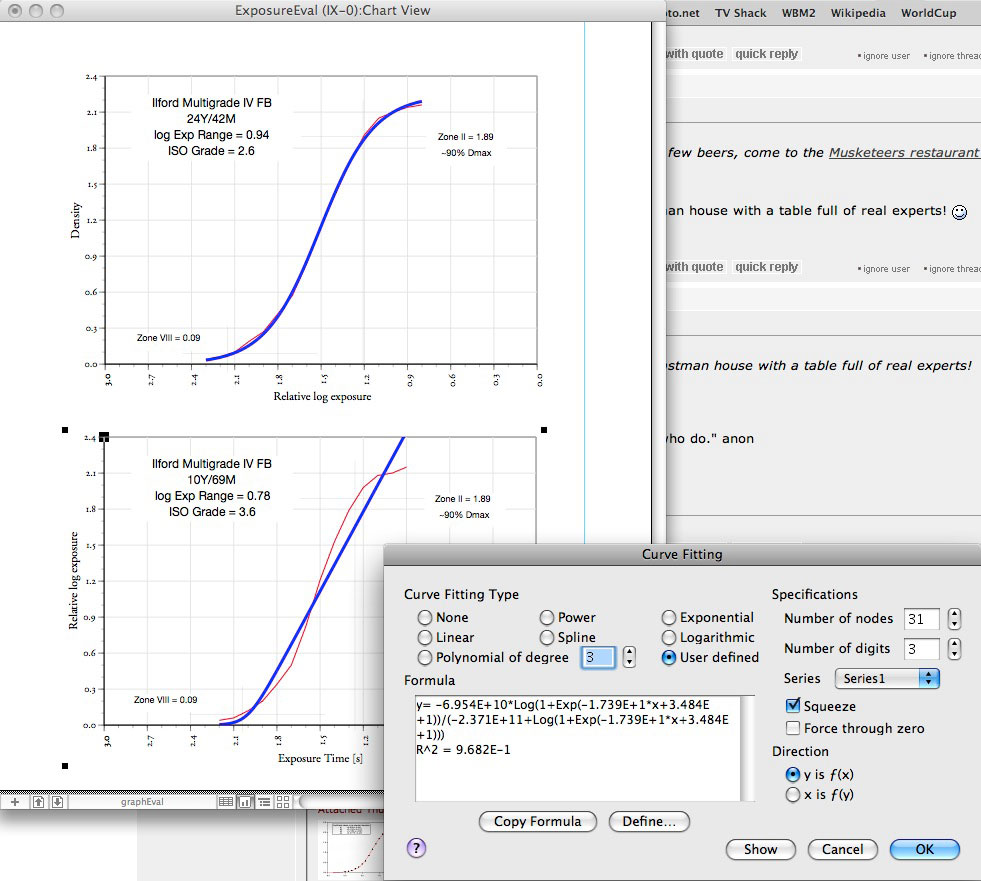Enable Force through zero

(x=793, y=728)
